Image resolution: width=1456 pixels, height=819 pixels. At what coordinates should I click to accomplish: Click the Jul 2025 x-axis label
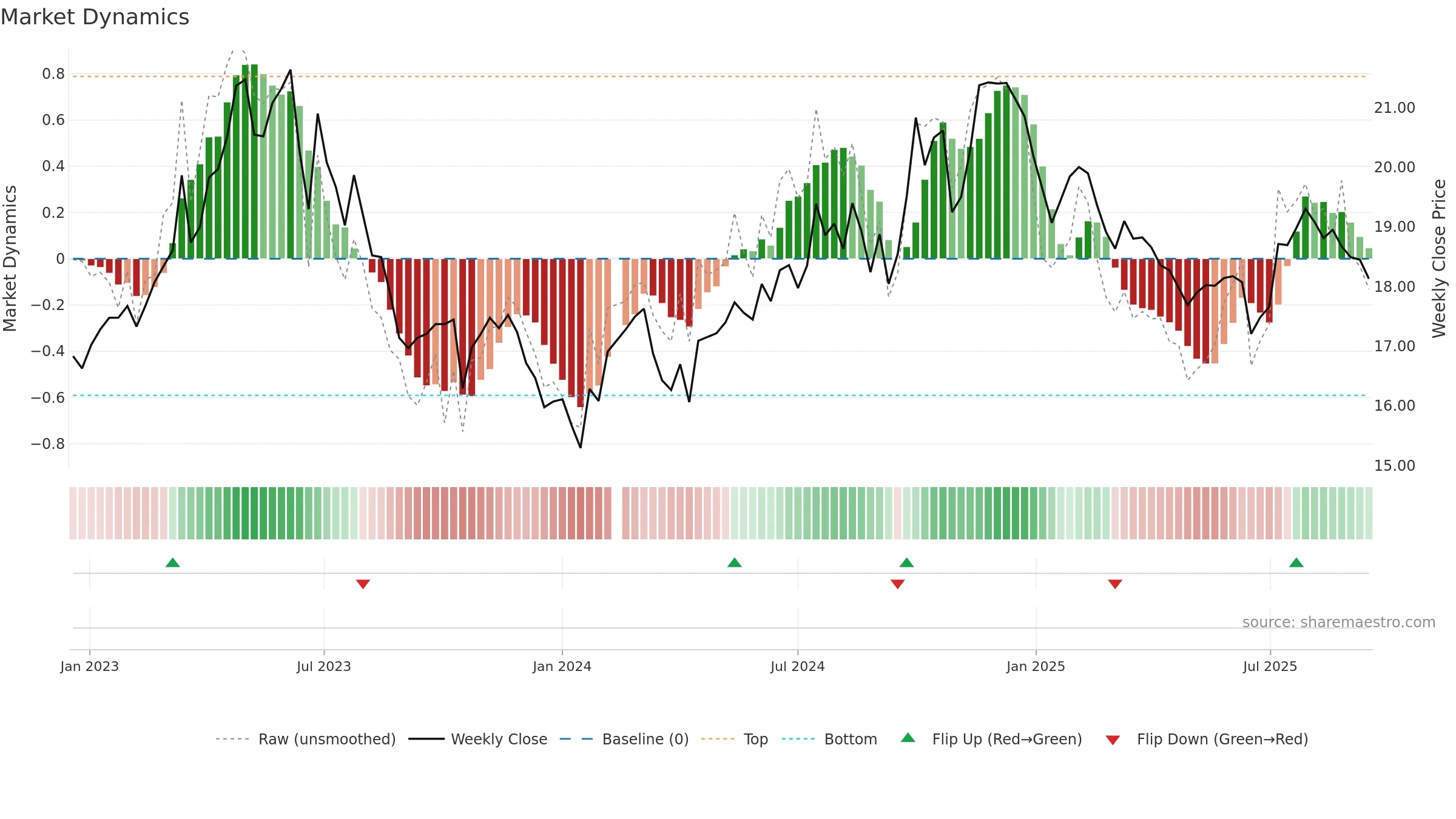pyautogui.click(x=1270, y=666)
